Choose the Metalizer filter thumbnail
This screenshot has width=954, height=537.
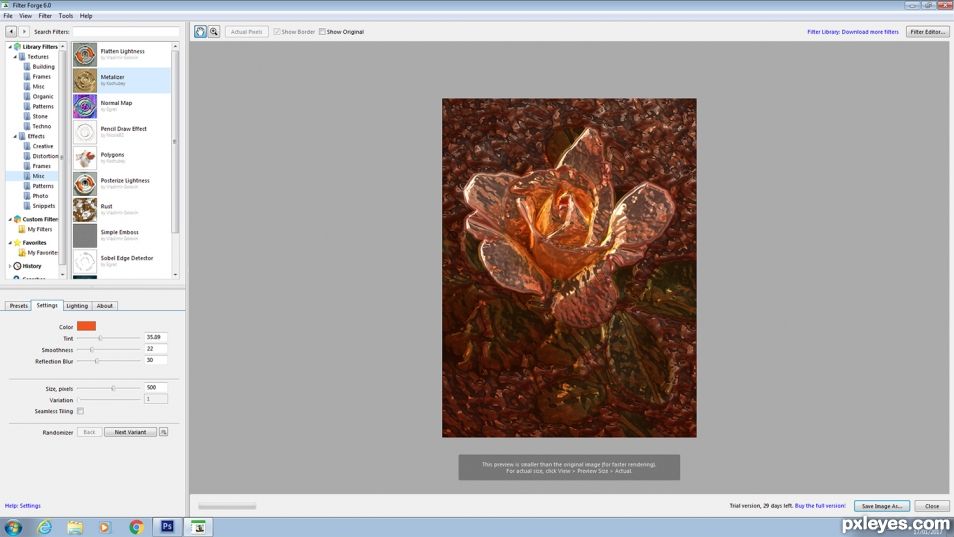[85, 80]
